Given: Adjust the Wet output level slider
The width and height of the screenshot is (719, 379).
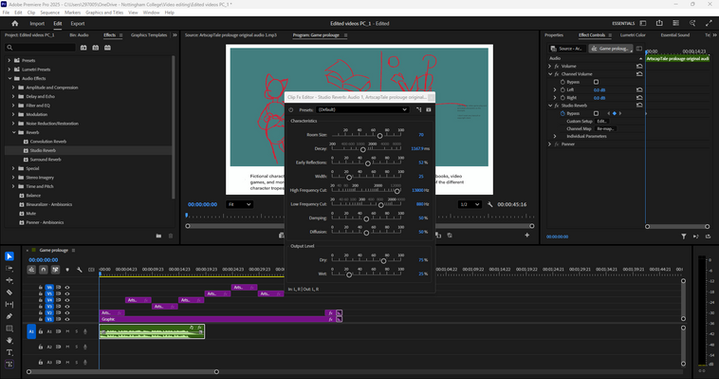Looking at the screenshot, I should (349, 275).
